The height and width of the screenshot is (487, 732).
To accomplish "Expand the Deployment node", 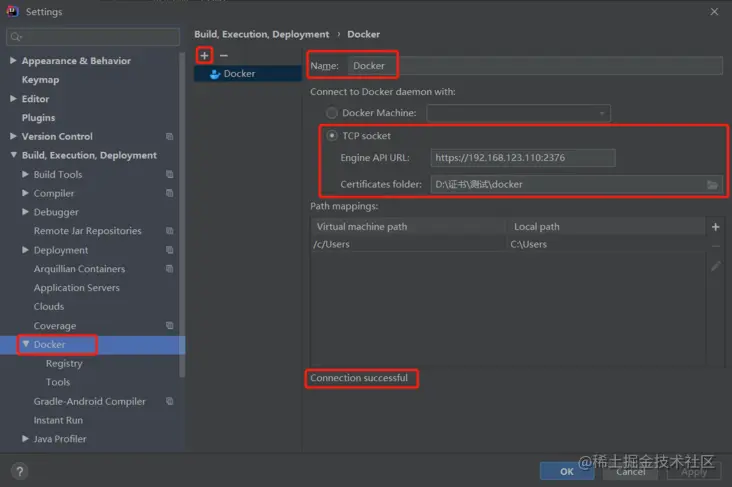I will point(25,250).
